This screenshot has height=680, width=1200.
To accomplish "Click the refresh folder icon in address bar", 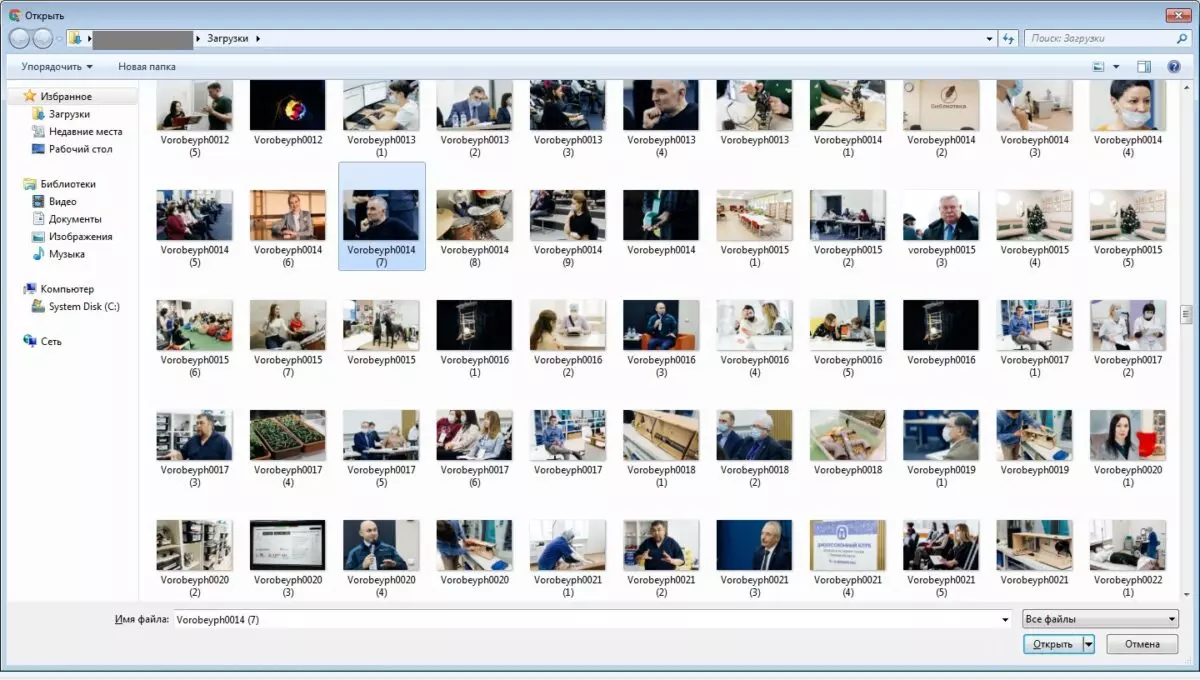I will coord(1009,38).
